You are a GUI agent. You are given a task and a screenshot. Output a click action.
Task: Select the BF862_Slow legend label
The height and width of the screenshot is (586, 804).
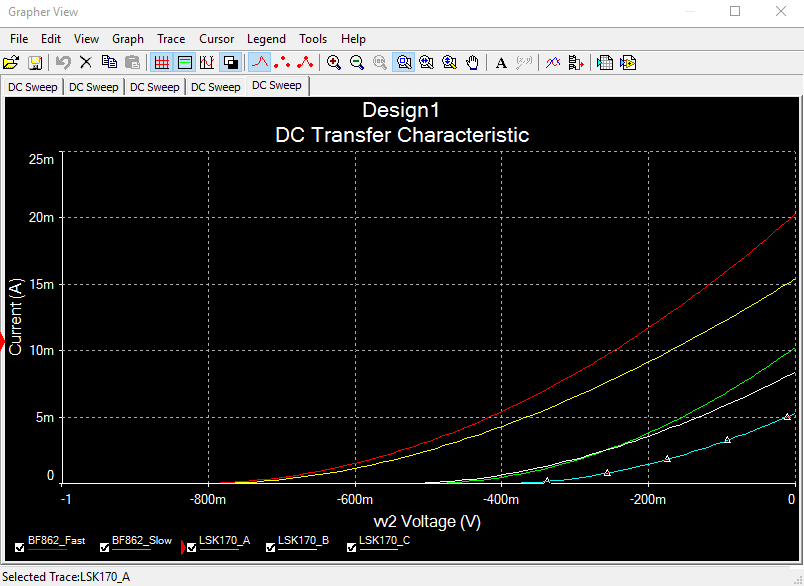click(142, 540)
